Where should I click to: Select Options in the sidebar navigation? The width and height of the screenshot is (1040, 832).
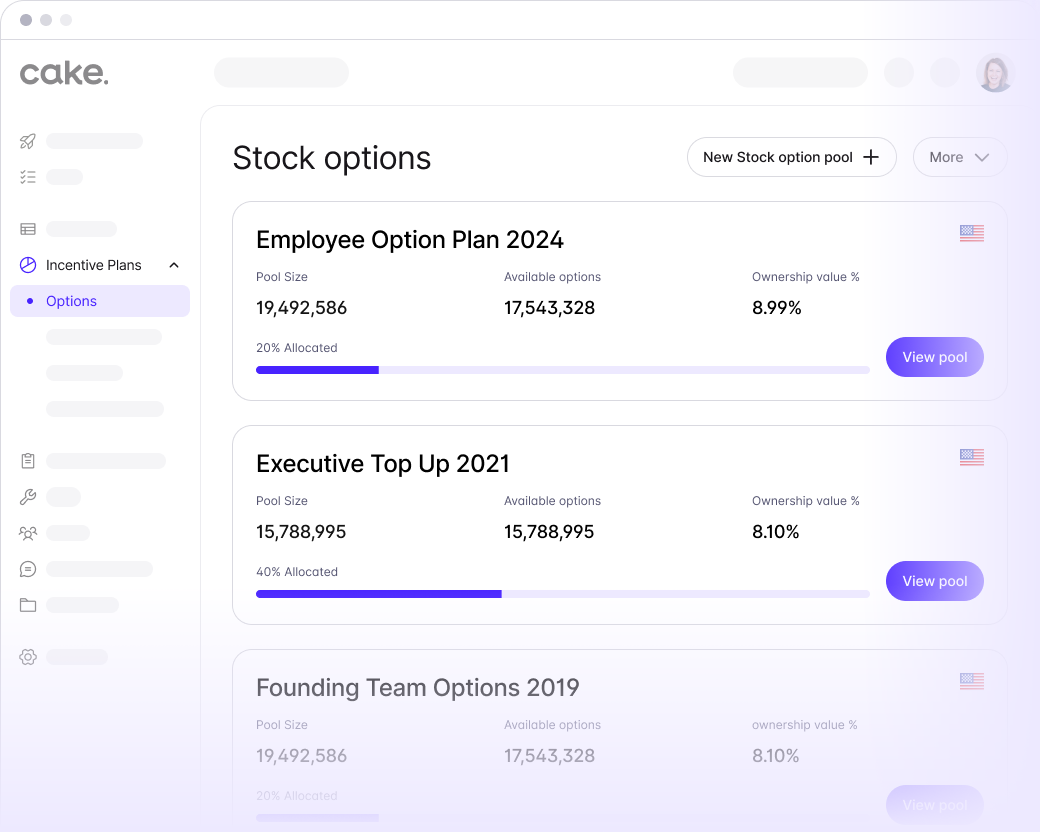71,301
